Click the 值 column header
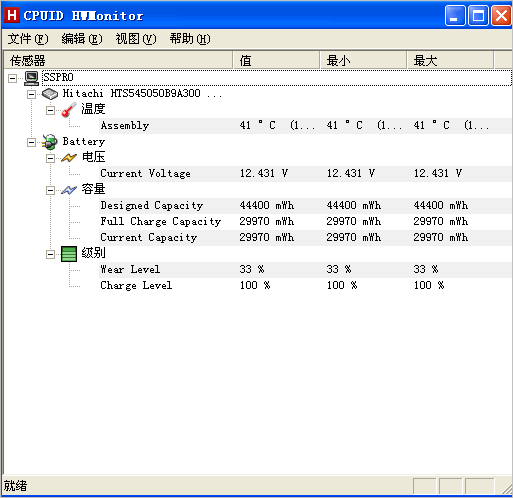Viewport: 513px width, 498px height. (x=276, y=60)
